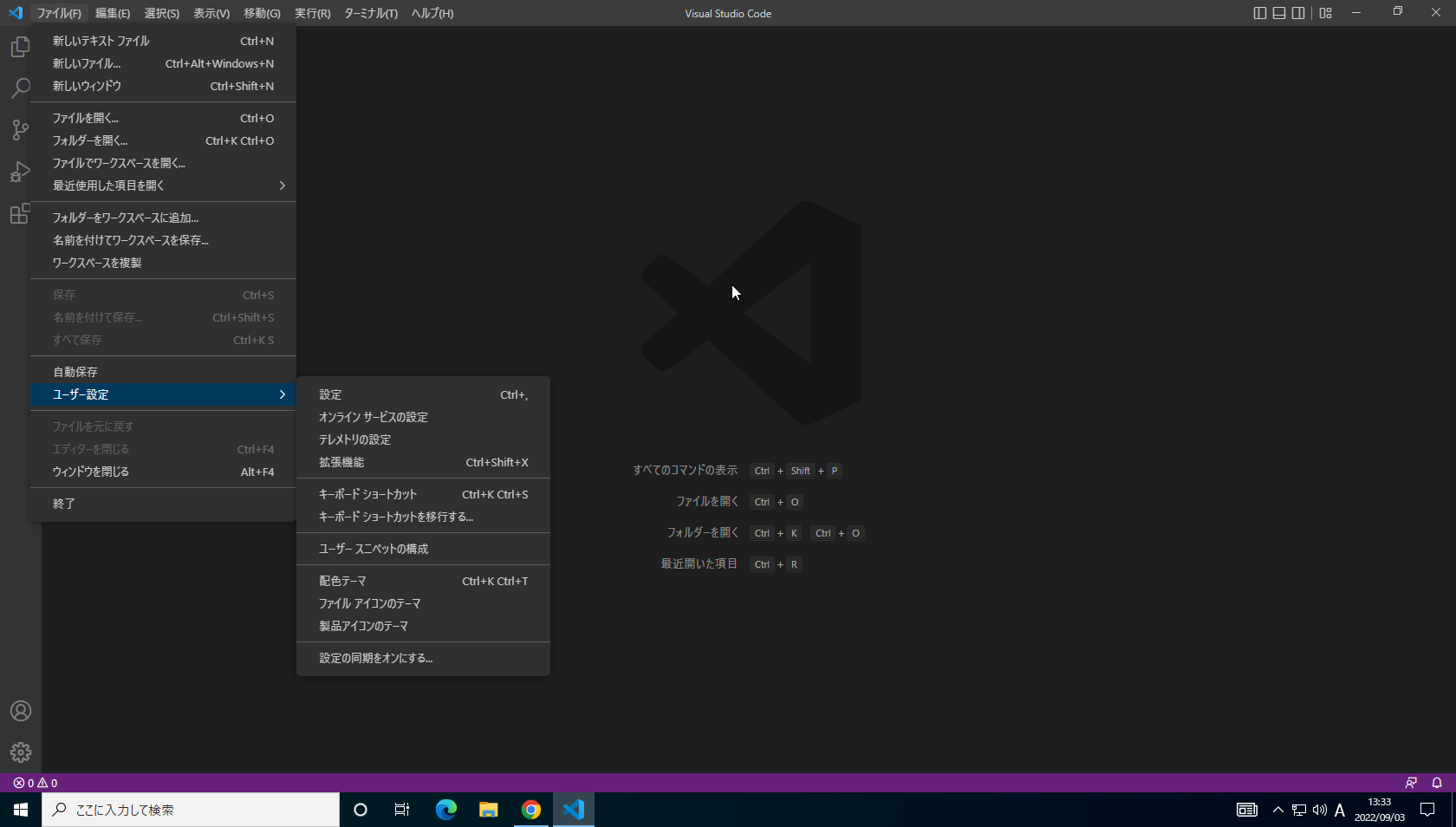Viewport: 1456px width, 827px height.
Task: Open Task View on the taskbar
Action: 402,810
